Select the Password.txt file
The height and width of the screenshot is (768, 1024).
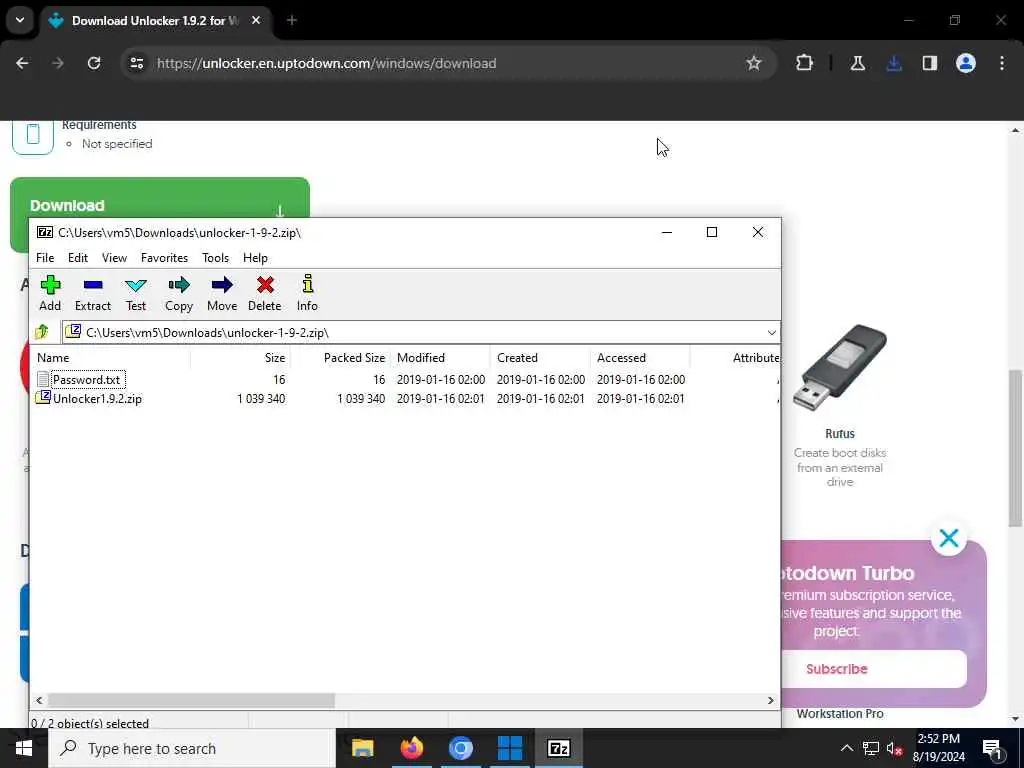[x=86, y=379]
